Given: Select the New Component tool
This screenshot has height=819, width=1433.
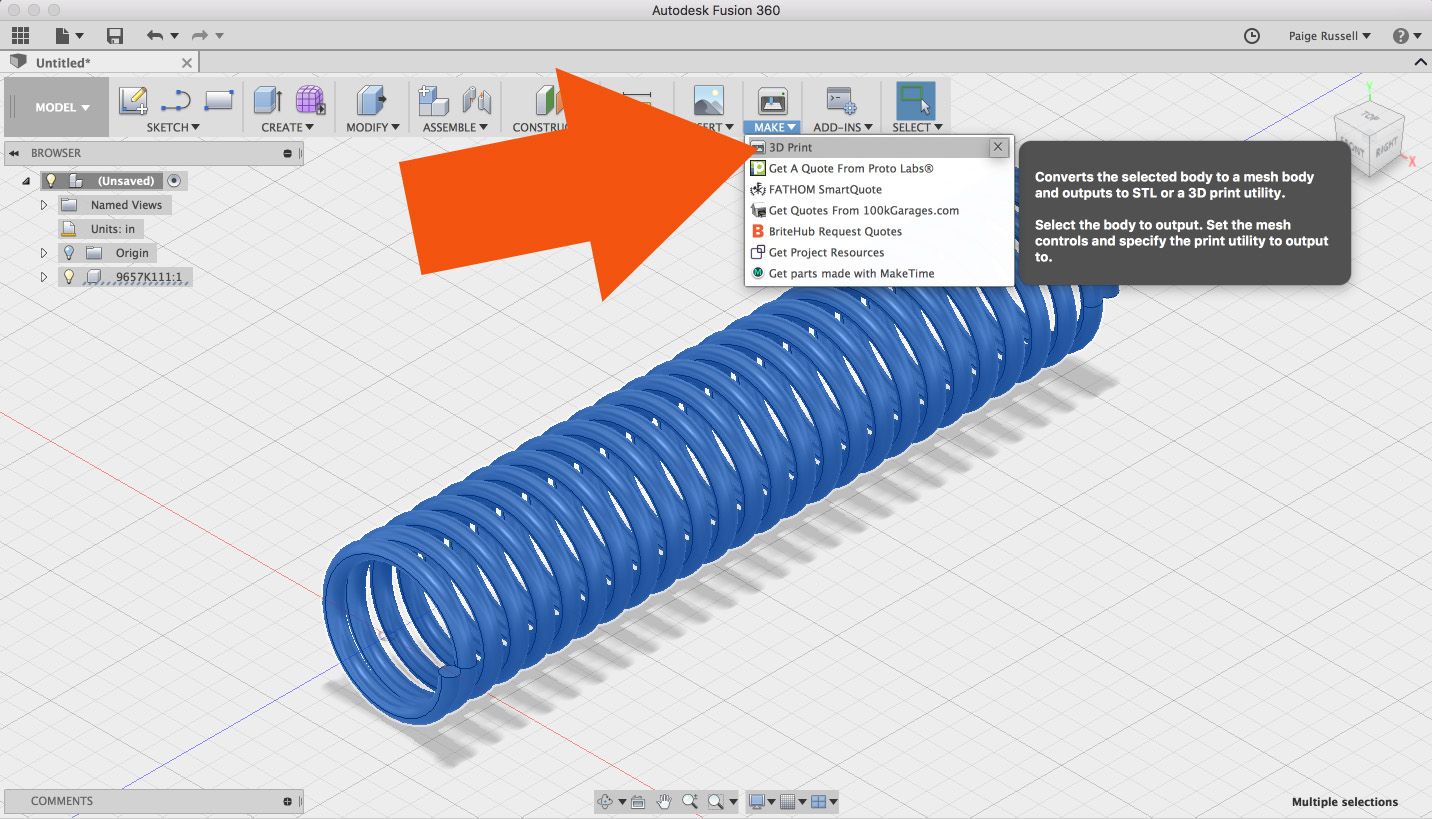Looking at the screenshot, I should click(x=433, y=101).
